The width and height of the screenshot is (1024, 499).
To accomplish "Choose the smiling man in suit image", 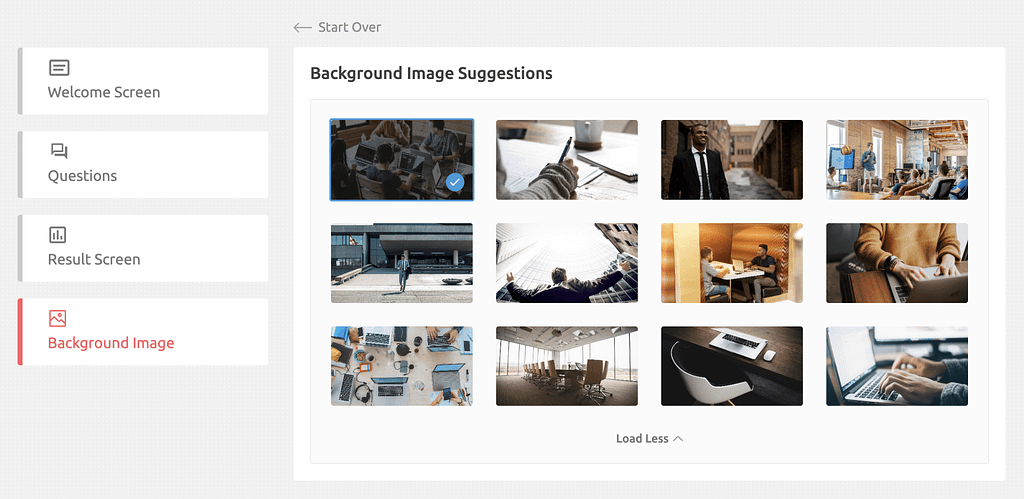I will [x=731, y=160].
